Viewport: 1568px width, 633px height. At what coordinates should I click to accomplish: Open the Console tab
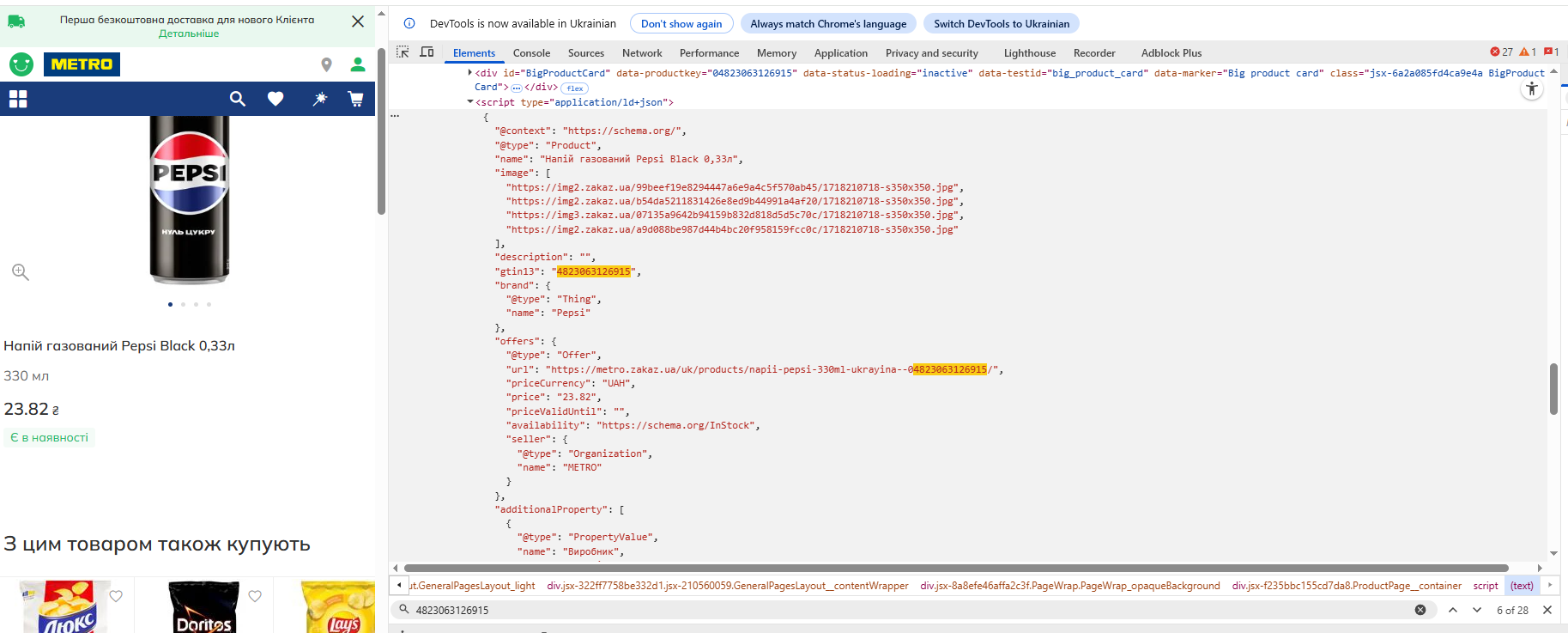pos(532,52)
